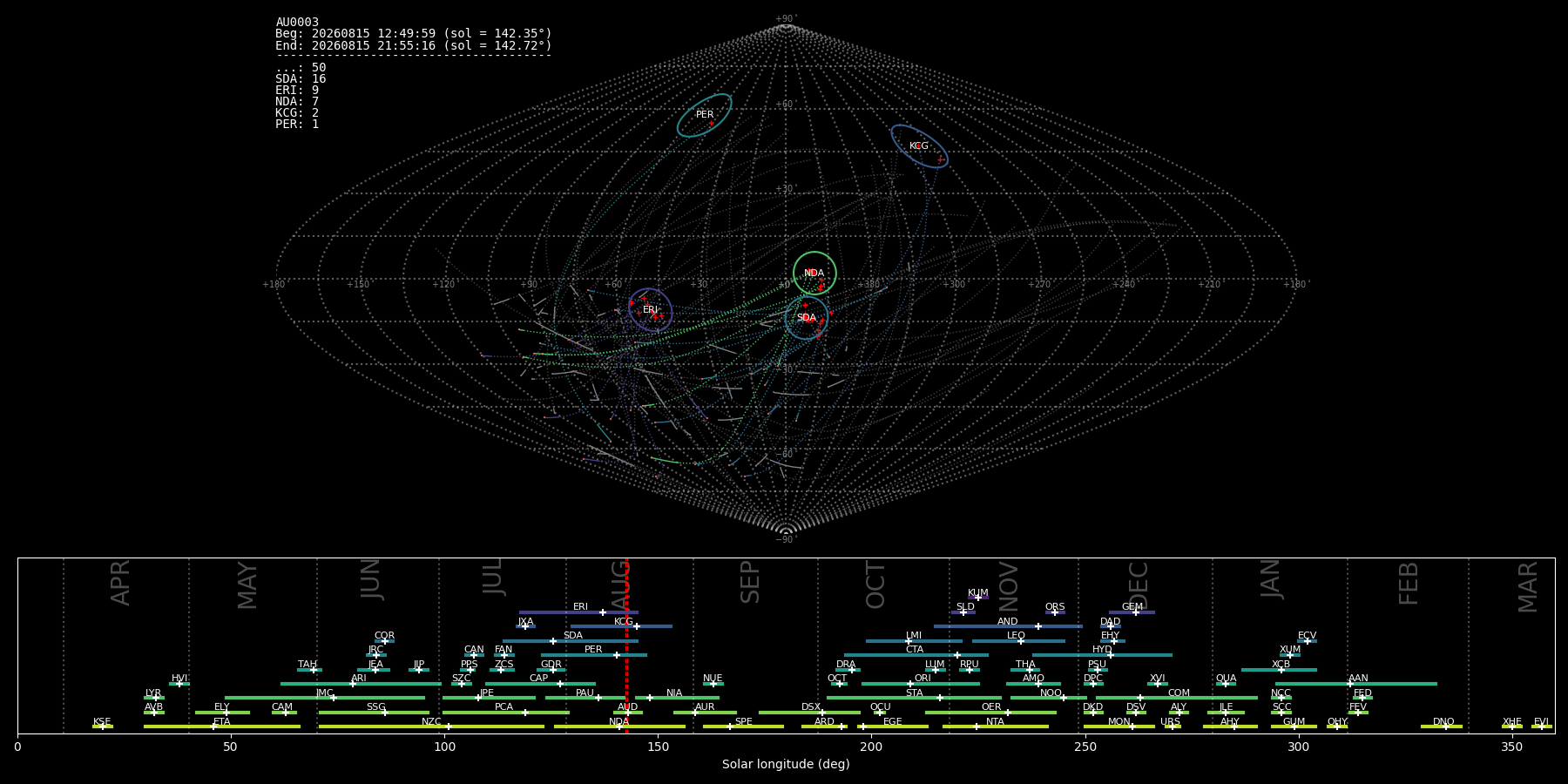Viewport: 1568px width, 784px height.
Task: Click the Solar longitude axis label
Action: tap(786, 764)
